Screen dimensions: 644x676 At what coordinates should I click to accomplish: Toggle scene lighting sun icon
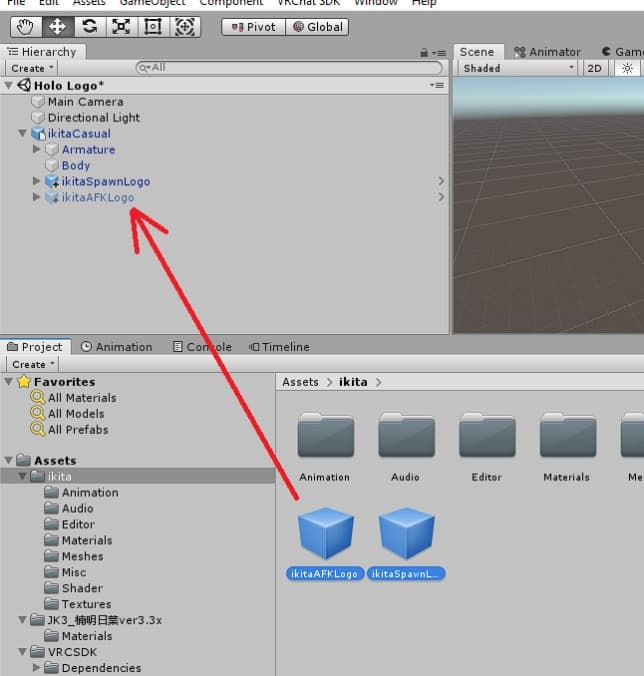(627, 68)
